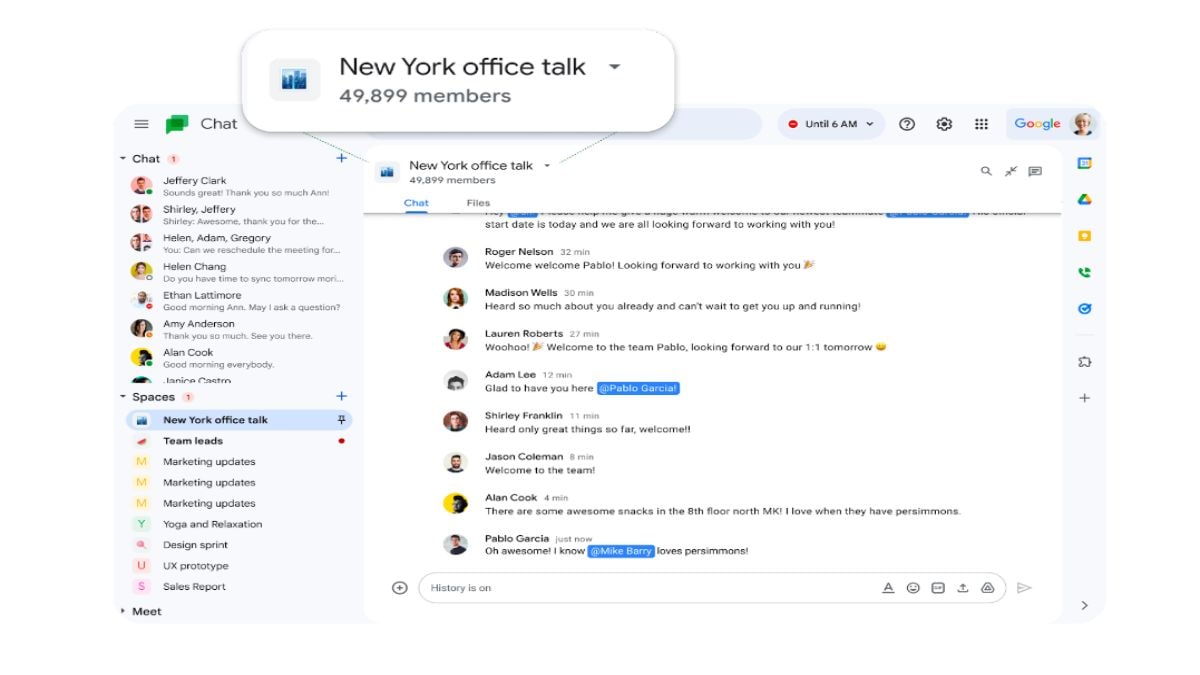Open the add-ons puzzle piece icon
The height and width of the screenshot is (675, 1200).
click(1084, 361)
